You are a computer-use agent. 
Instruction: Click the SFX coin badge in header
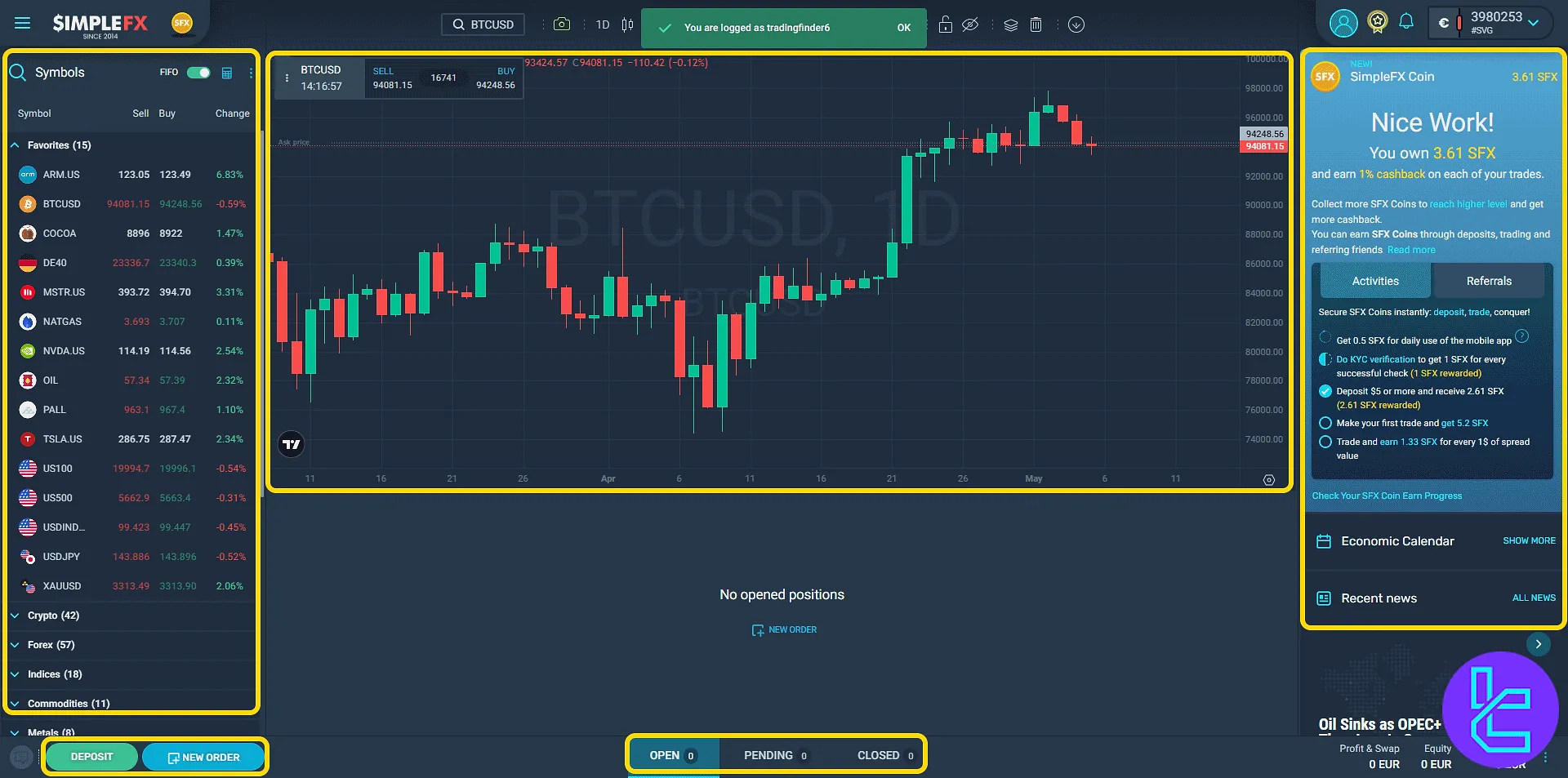(182, 23)
